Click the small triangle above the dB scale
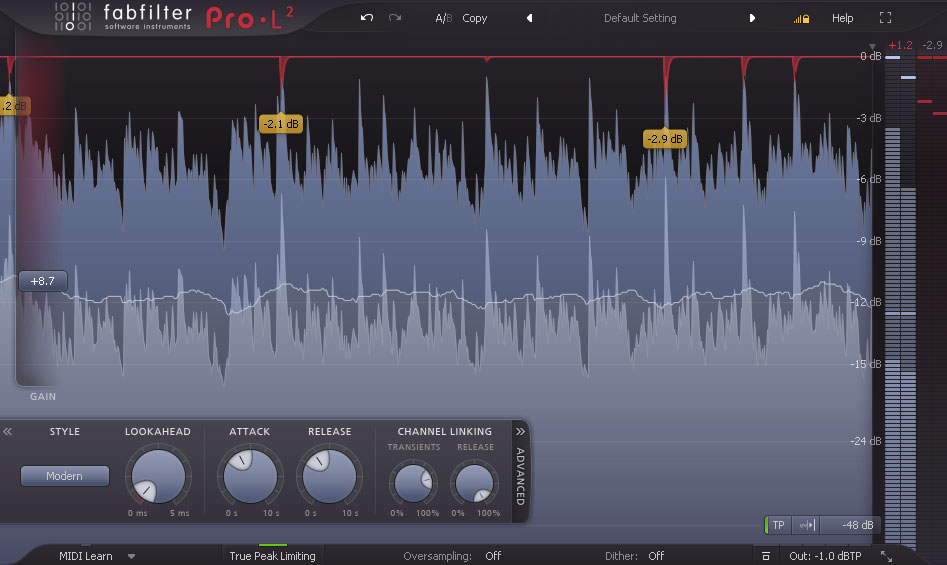Viewport: 947px width, 565px height. click(872, 46)
